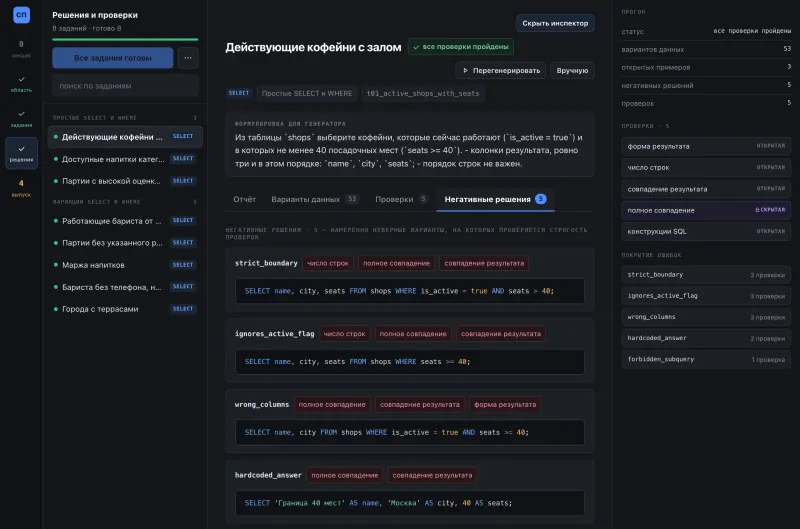Click Вручную button

click(x=572, y=70)
